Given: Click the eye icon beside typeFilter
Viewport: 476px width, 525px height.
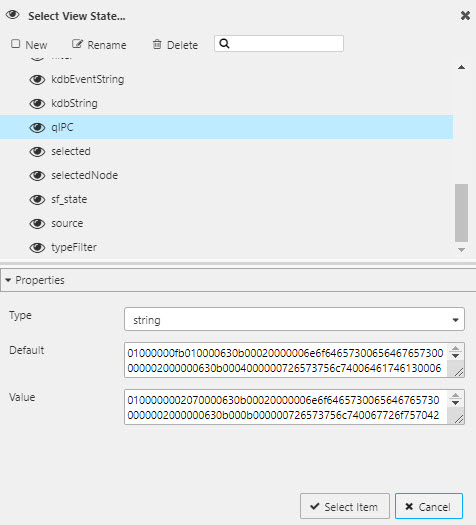Looking at the screenshot, I should point(37,248).
